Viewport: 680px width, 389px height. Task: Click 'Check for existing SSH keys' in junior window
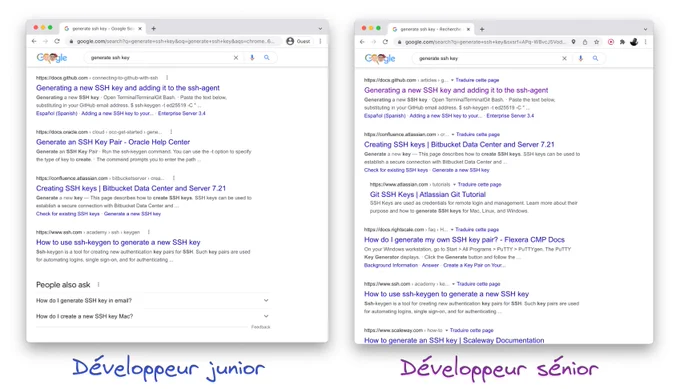68,214
